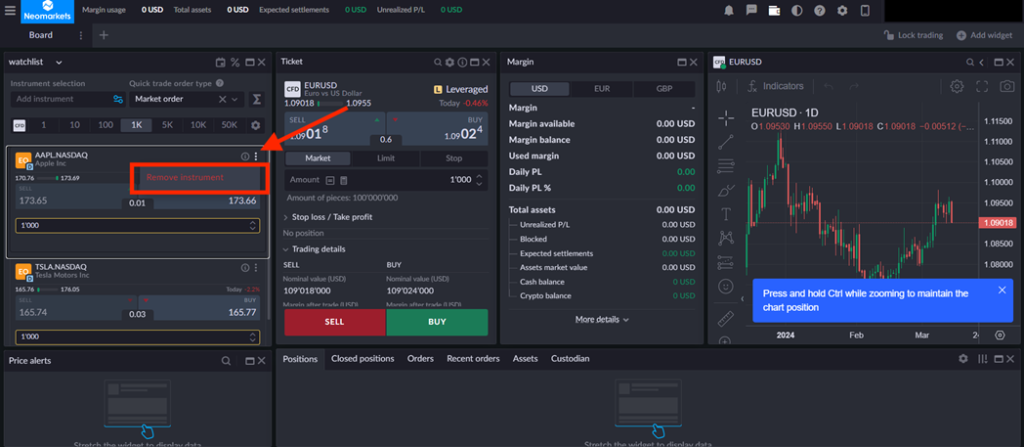This screenshot has height=447, width=1024.
Task: Open Indicators in the EURUSD chart
Action: tap(775, 87)
